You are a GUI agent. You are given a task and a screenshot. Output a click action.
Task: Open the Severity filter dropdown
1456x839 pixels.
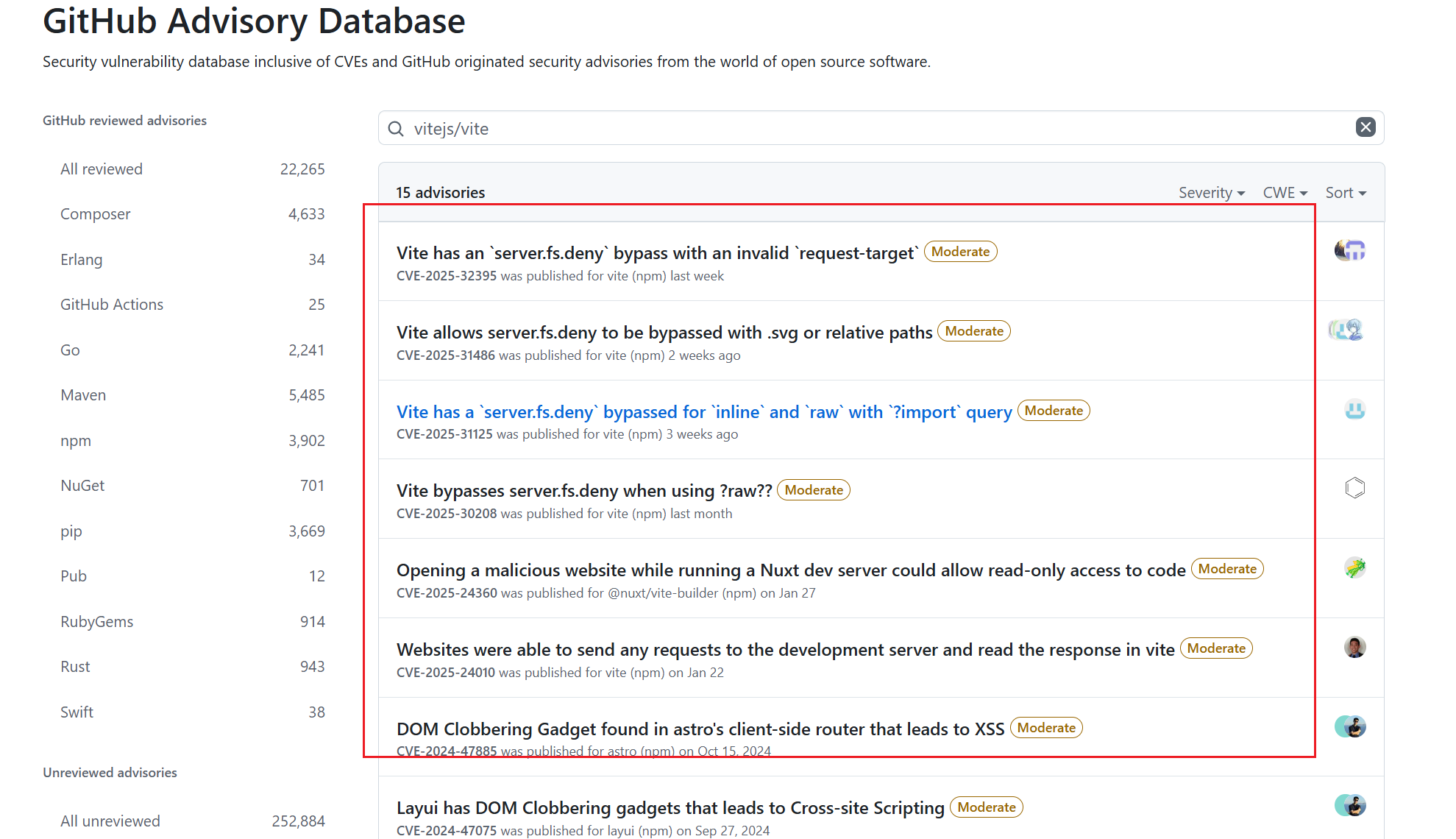tap(1211, 193)
